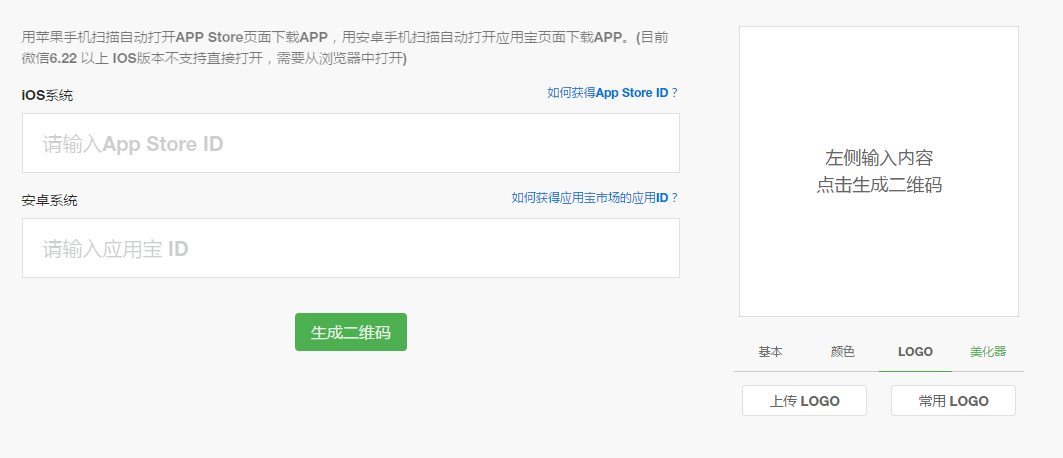This screenshot has height=458, width=1063.
Task: Click the 安卓系统 field label
Action: click(49, 201)
